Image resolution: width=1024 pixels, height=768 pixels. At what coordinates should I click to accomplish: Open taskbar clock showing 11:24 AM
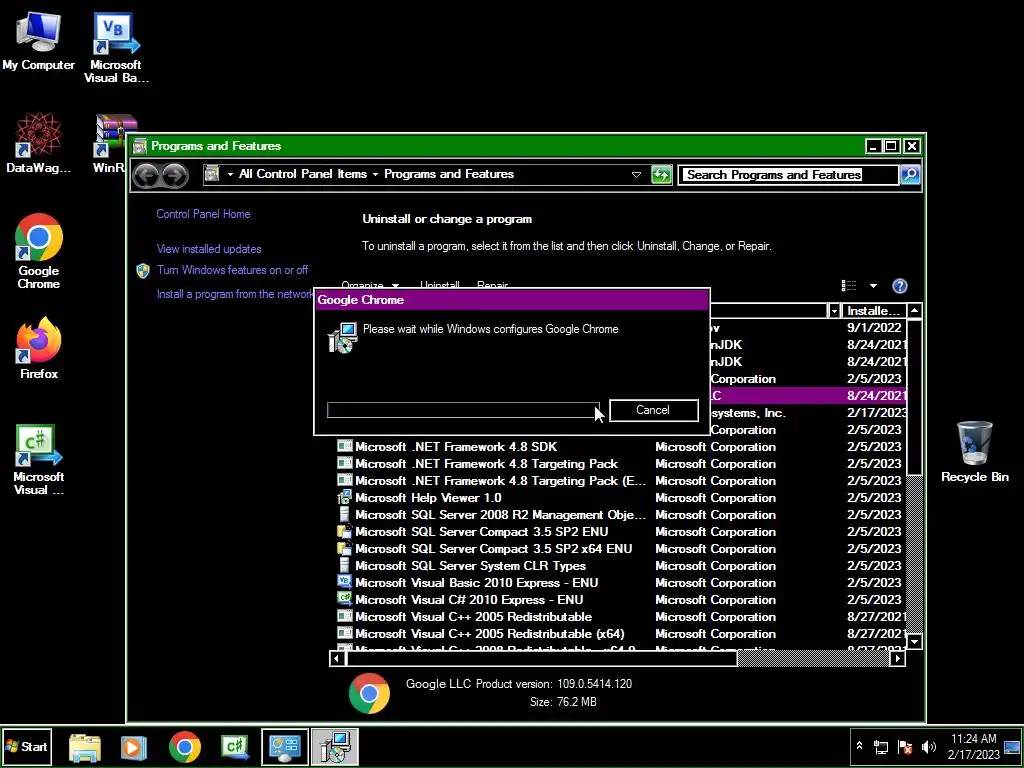[974, 746]
